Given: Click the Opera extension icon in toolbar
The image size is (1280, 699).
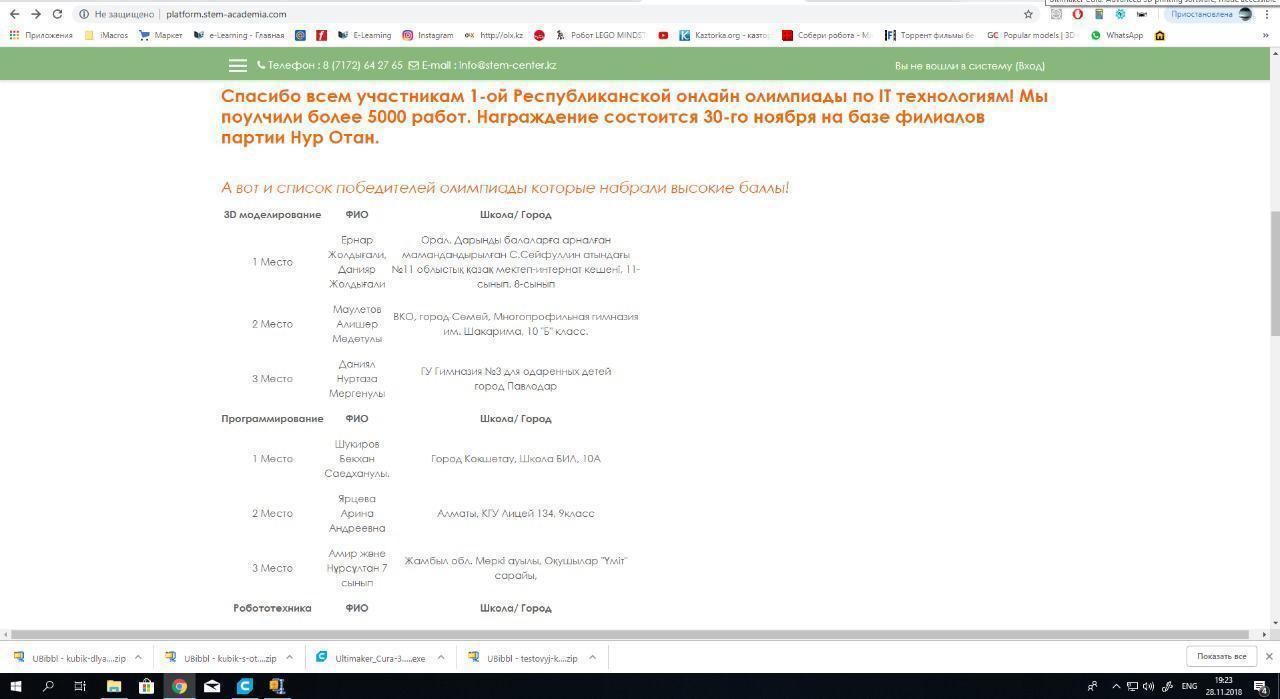Looking at the screenshot, I should pyautogui.click(x=1077, y=14).
